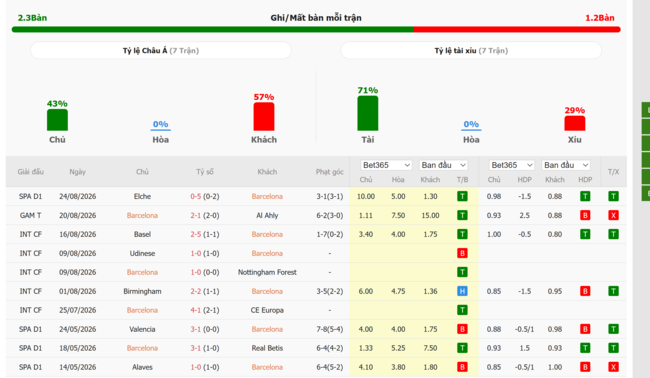Click the 4-1 score of CE Europa match
650x378 pixels.
pyautogui.click(x=196, y=310)
